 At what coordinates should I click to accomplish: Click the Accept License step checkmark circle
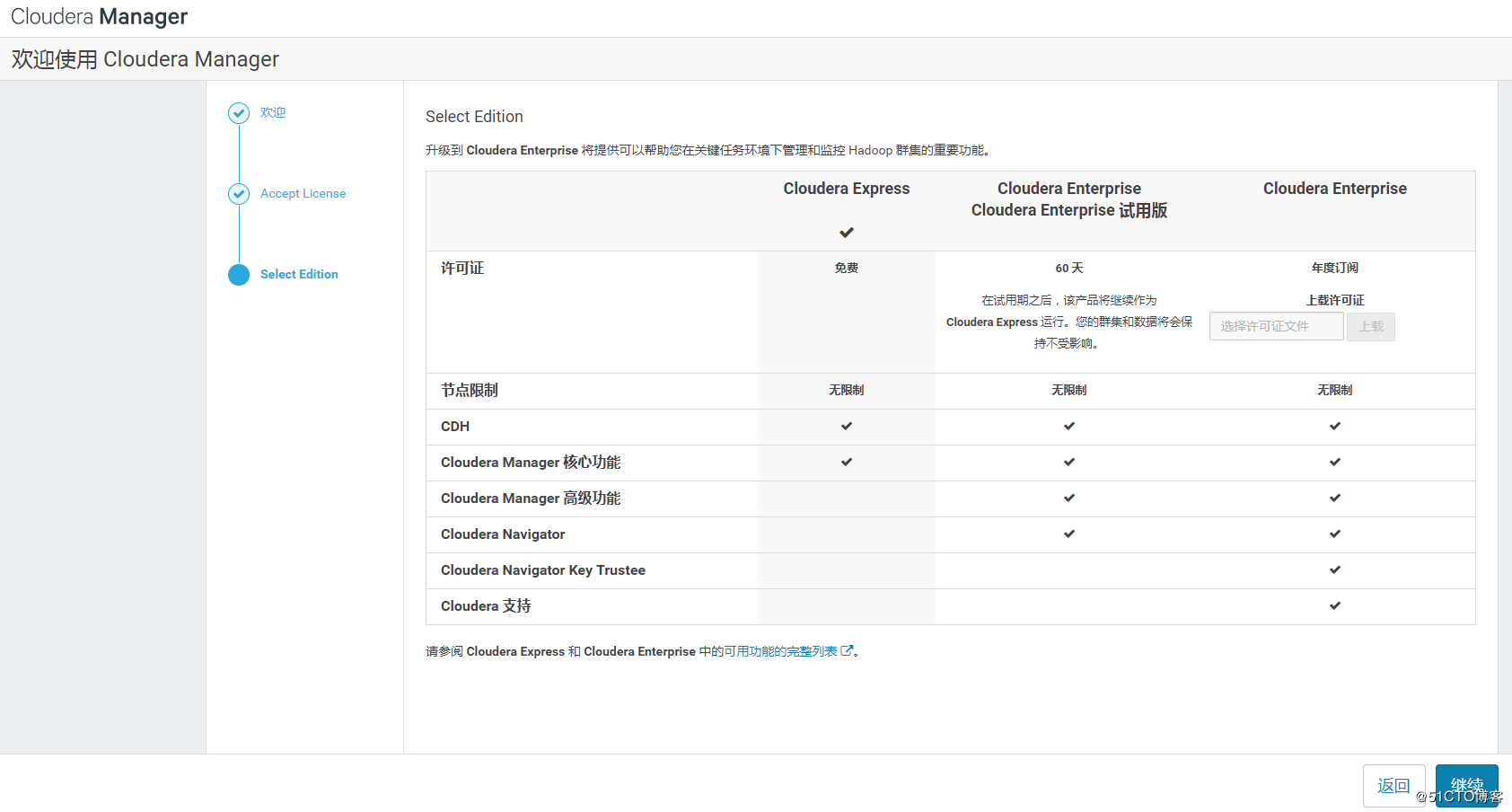pyautogui.click(x=239, y=193)
